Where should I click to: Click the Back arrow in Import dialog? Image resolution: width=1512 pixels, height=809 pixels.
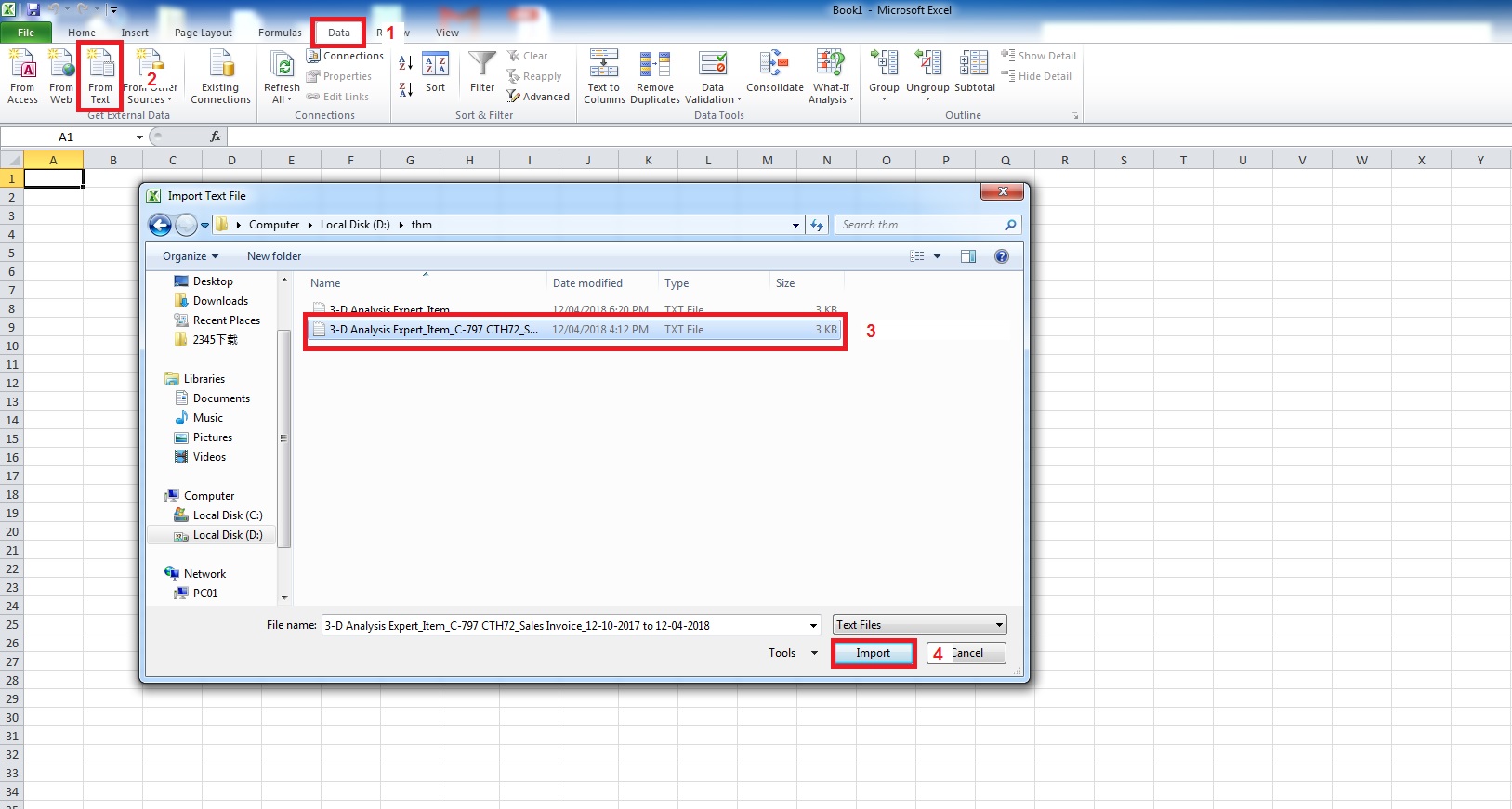(160, 225)
